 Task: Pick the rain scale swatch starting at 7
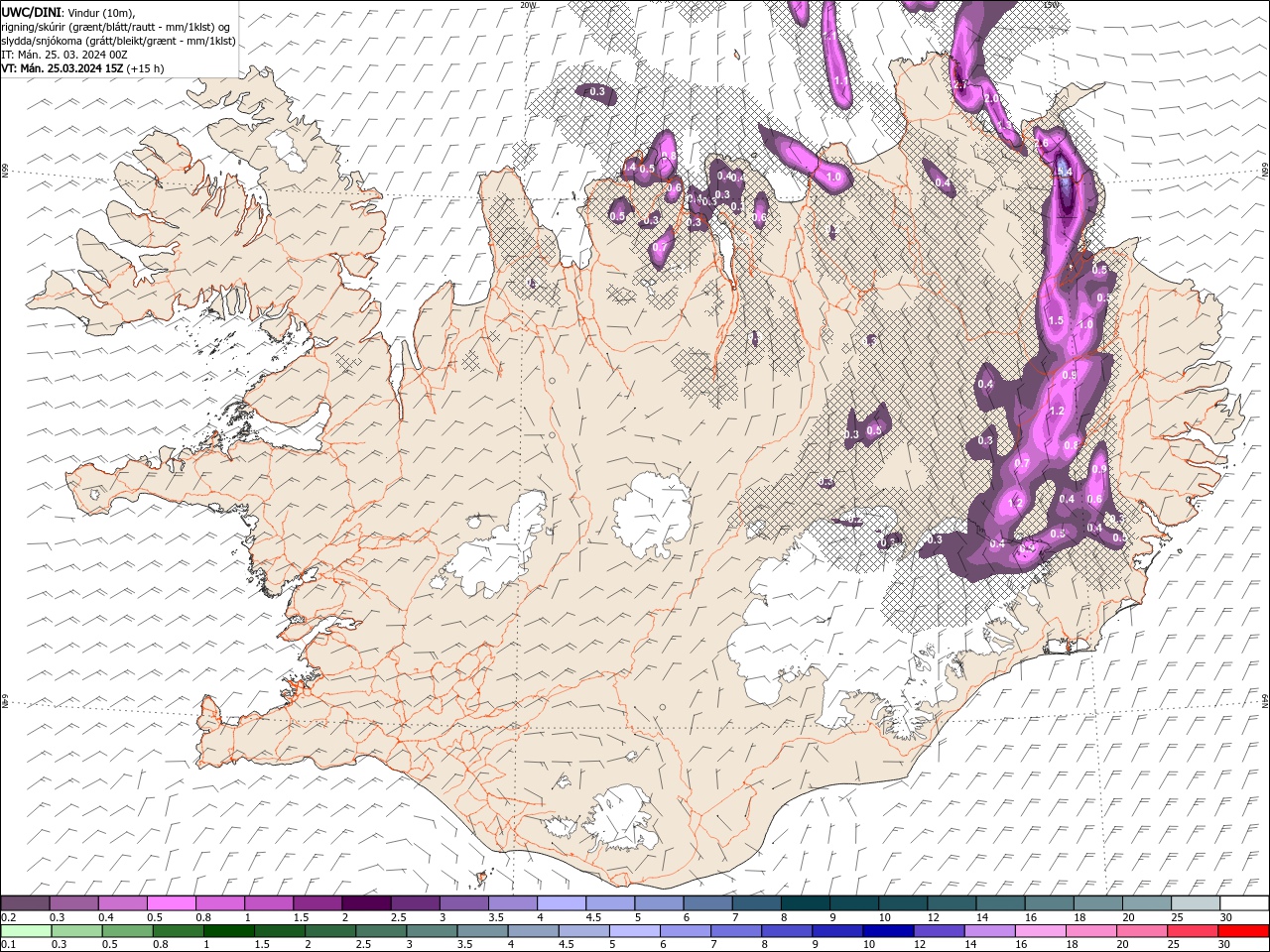736,931
